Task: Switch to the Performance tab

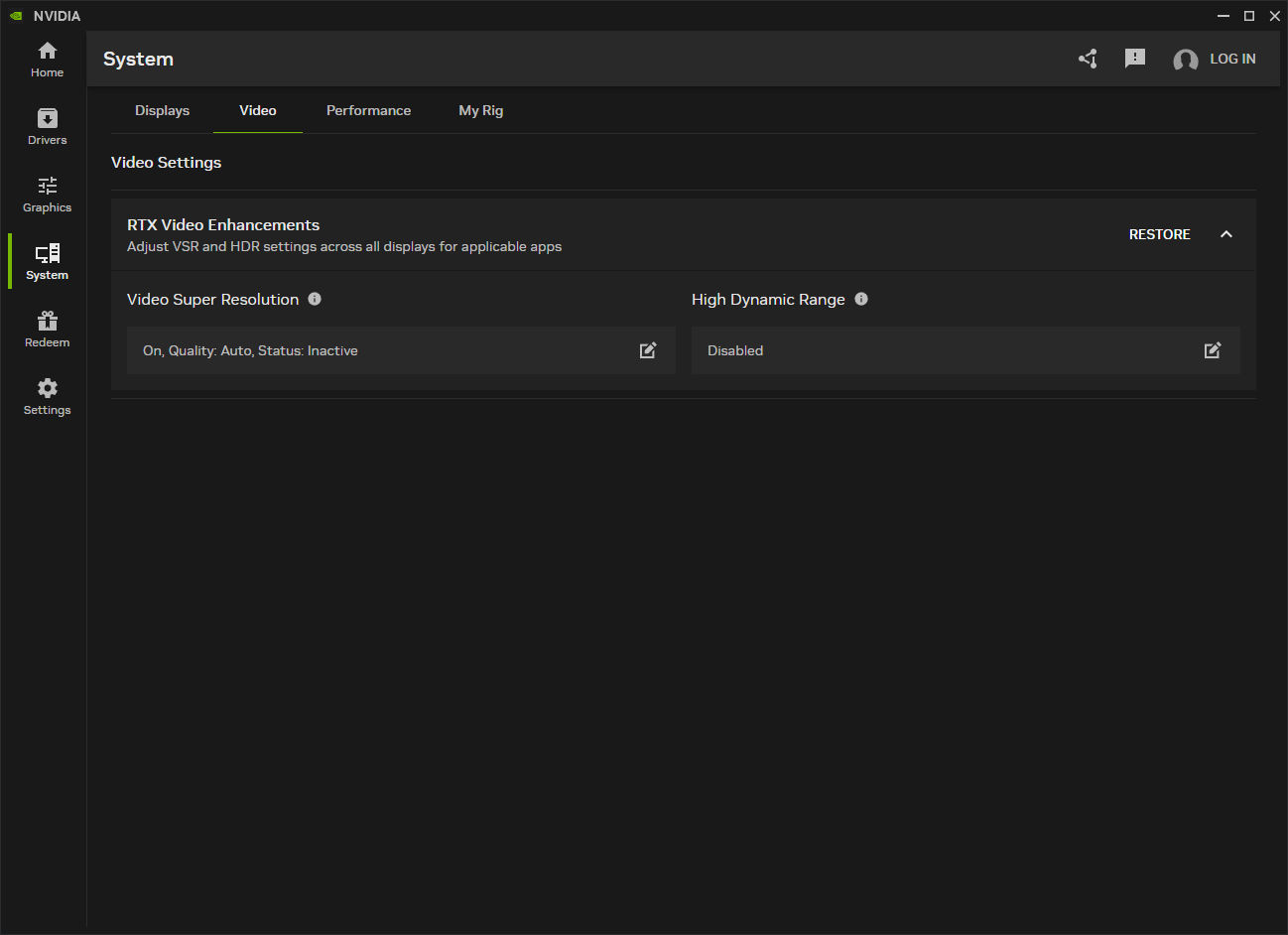Action: pos(368,110)
